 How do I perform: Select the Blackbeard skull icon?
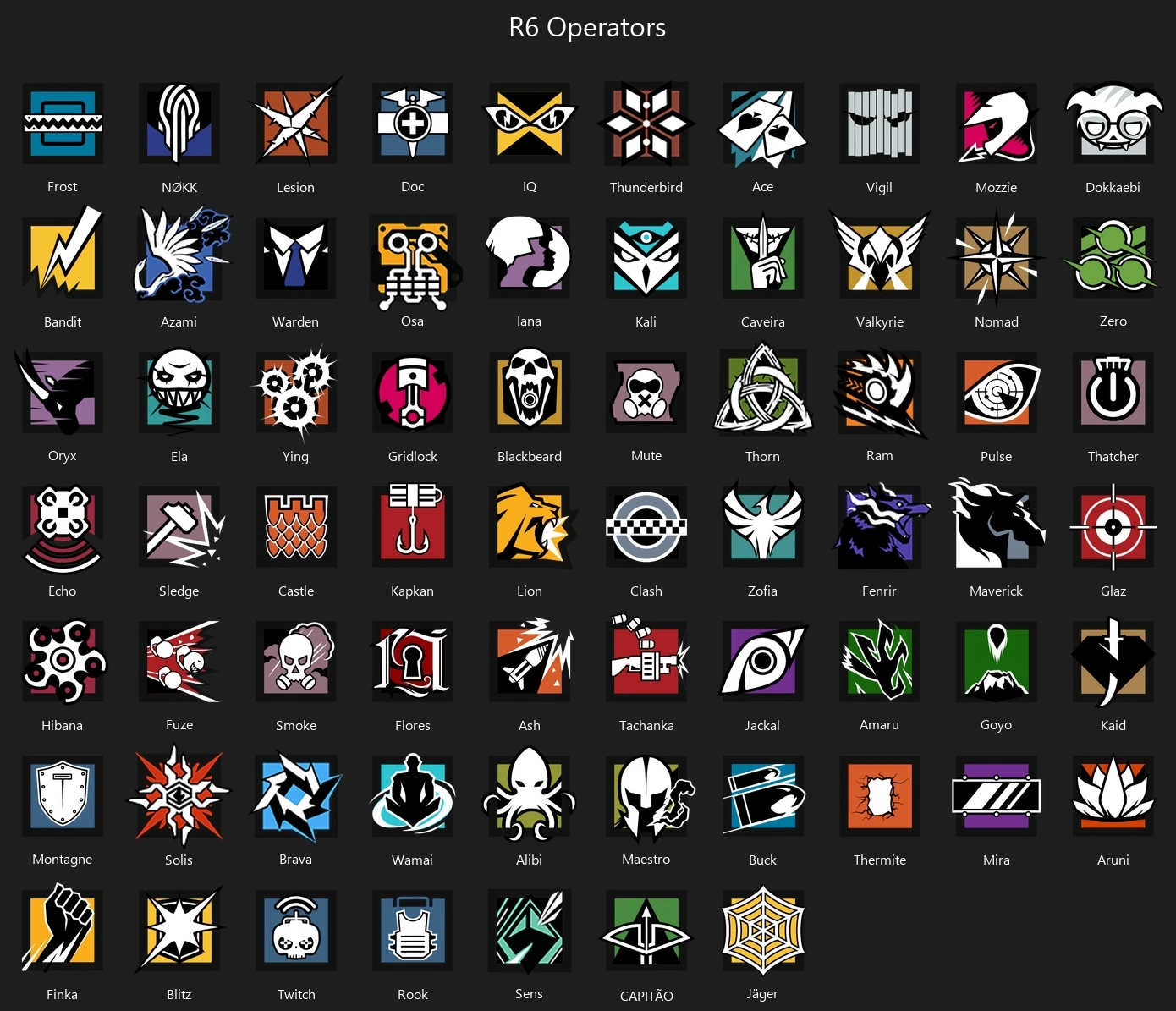pos(530,392)
